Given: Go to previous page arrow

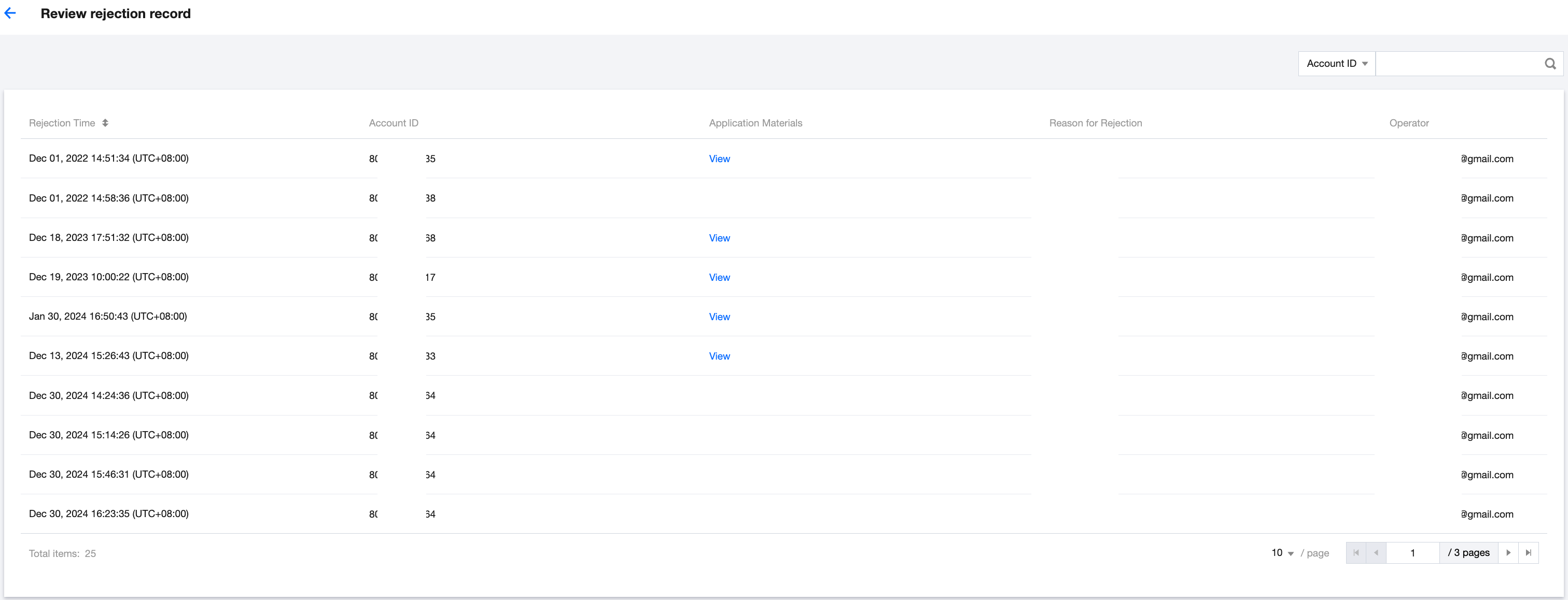Looking at the screenshot, I should click(1376, 552).
